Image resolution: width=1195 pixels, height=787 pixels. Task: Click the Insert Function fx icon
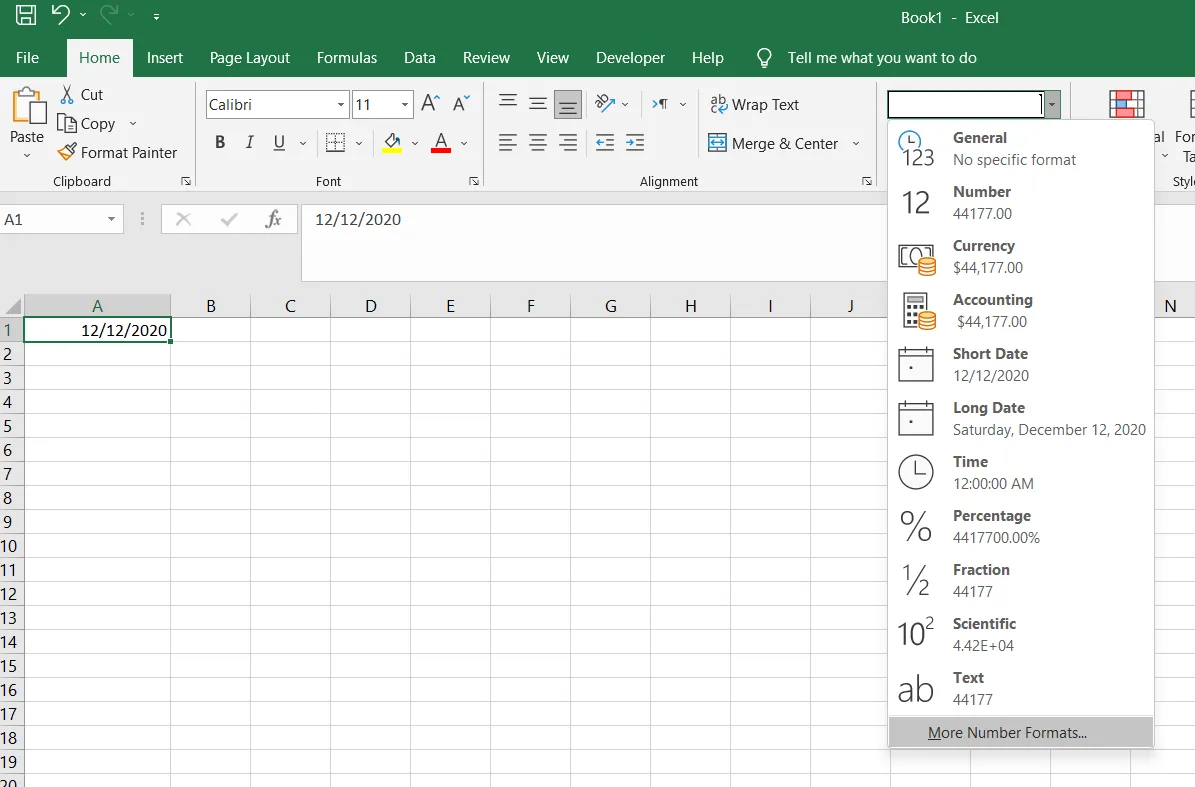tap(273, 219)
